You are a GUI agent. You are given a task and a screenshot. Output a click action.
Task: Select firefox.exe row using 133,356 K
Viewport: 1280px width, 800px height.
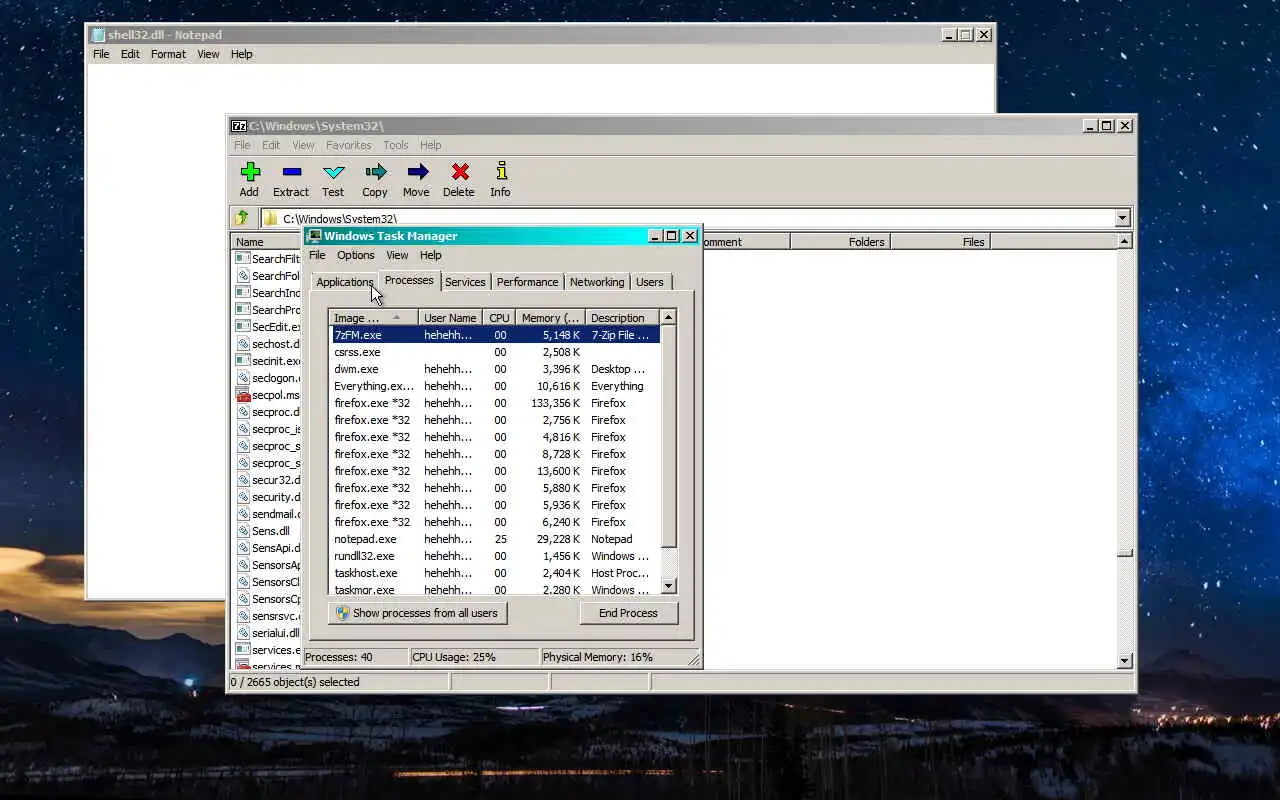(495, 403)
